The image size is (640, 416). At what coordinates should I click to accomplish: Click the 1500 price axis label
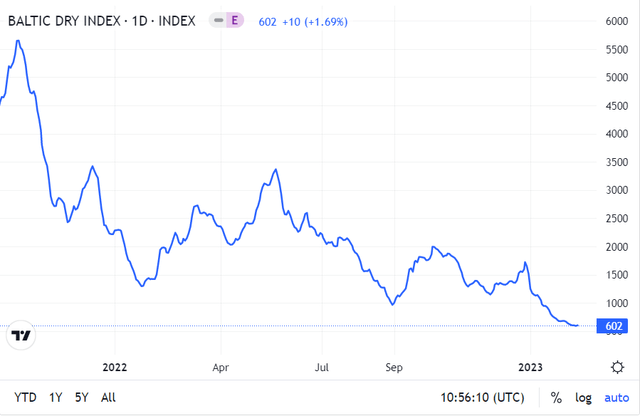pyautogui.click(x=617, y=275)
